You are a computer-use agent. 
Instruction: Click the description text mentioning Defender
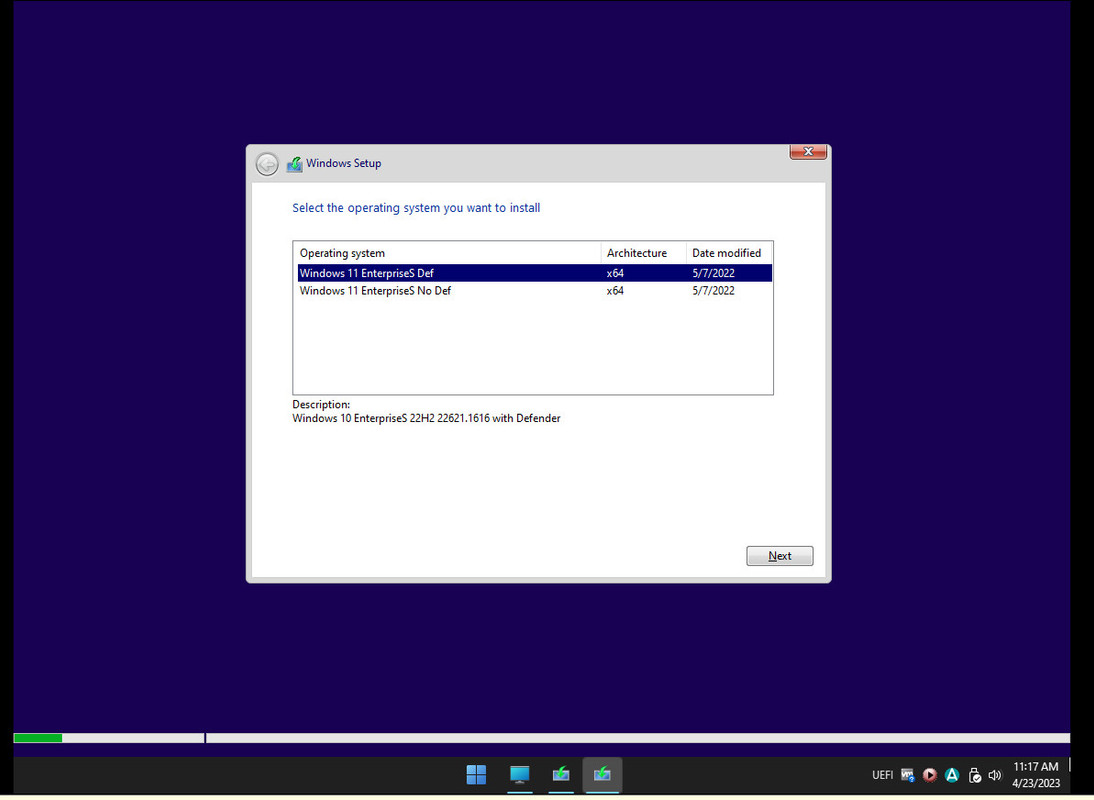[426, 418]
